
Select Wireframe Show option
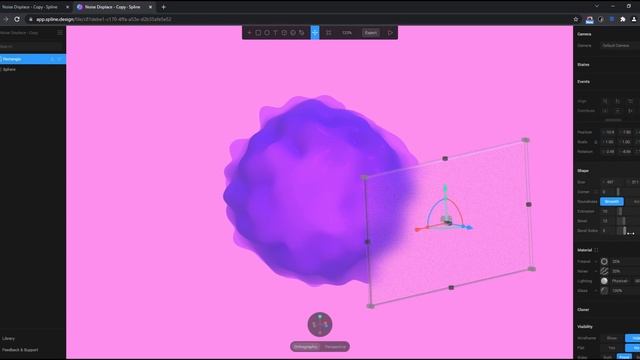[x=612, y=338]
